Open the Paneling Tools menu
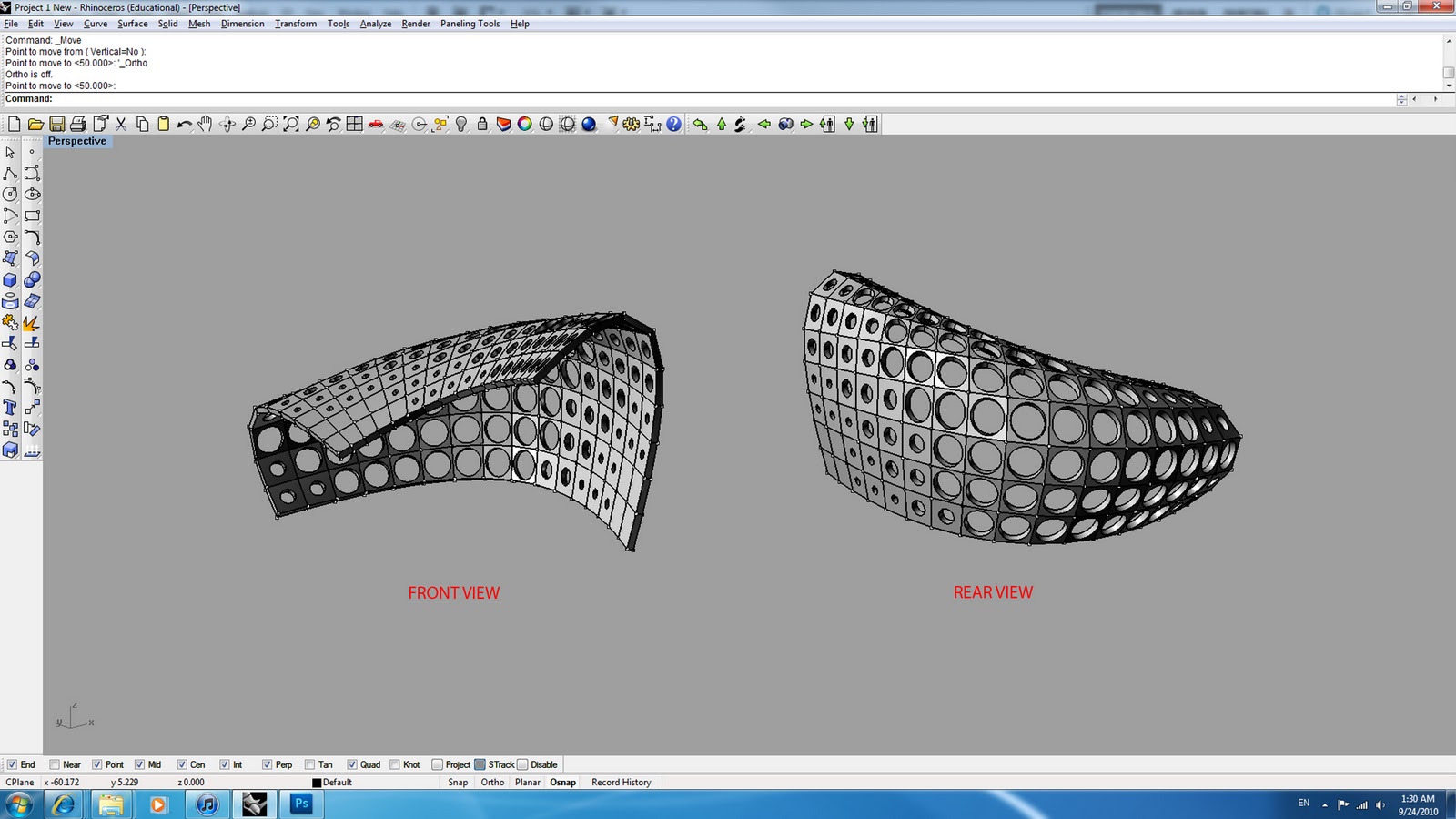The image size is (1456, 819). [470, 24]
